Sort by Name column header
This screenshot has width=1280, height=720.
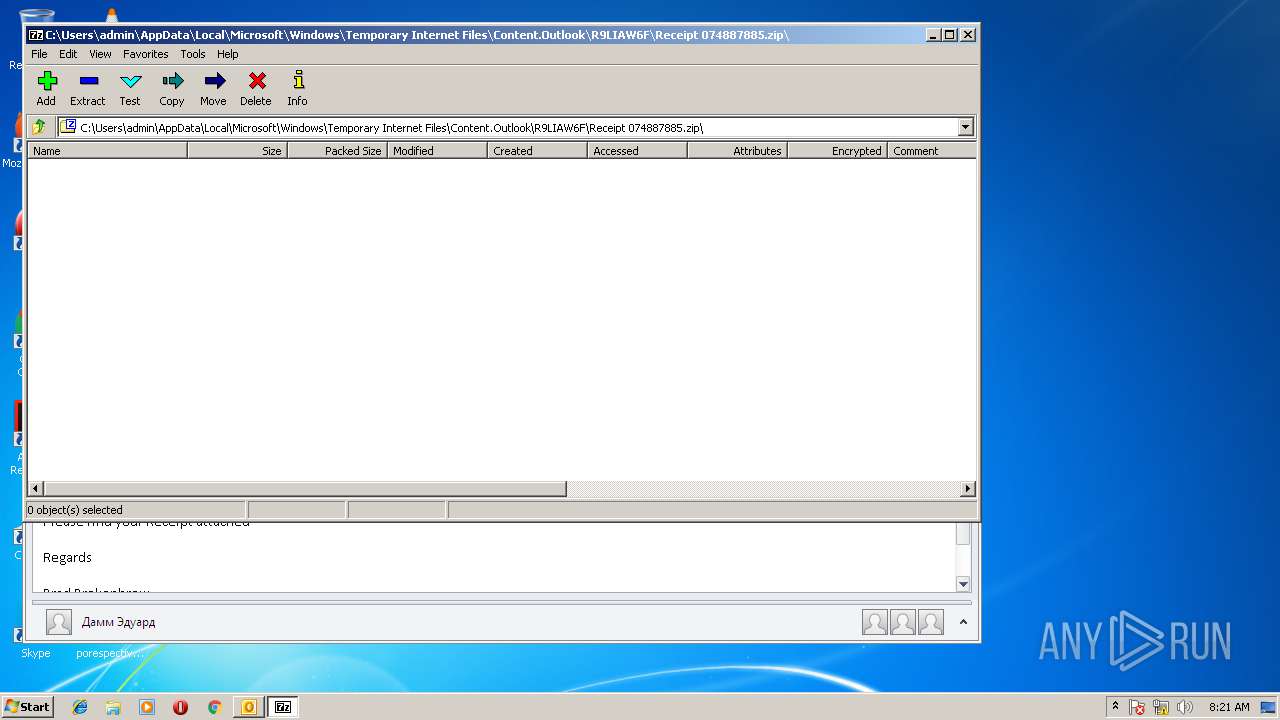[107, 151]
